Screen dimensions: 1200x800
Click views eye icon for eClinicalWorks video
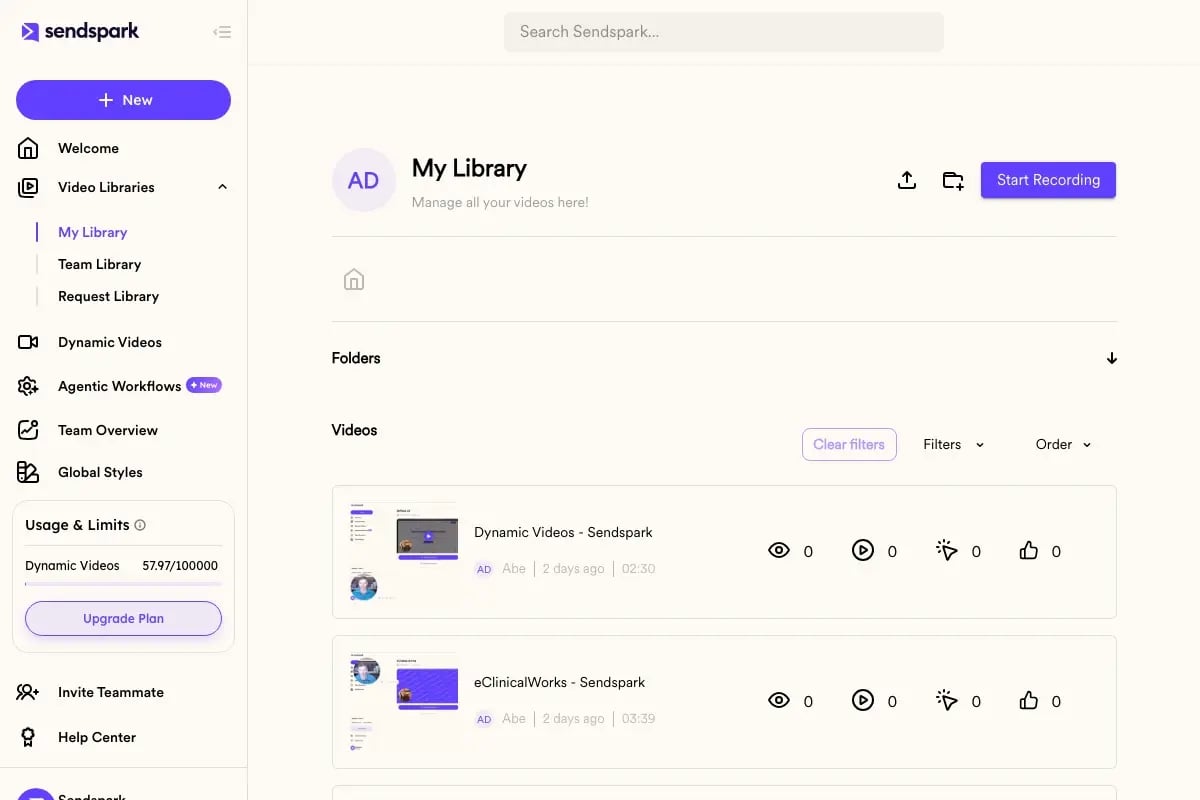pyautogui.click(x=779, y=700)
